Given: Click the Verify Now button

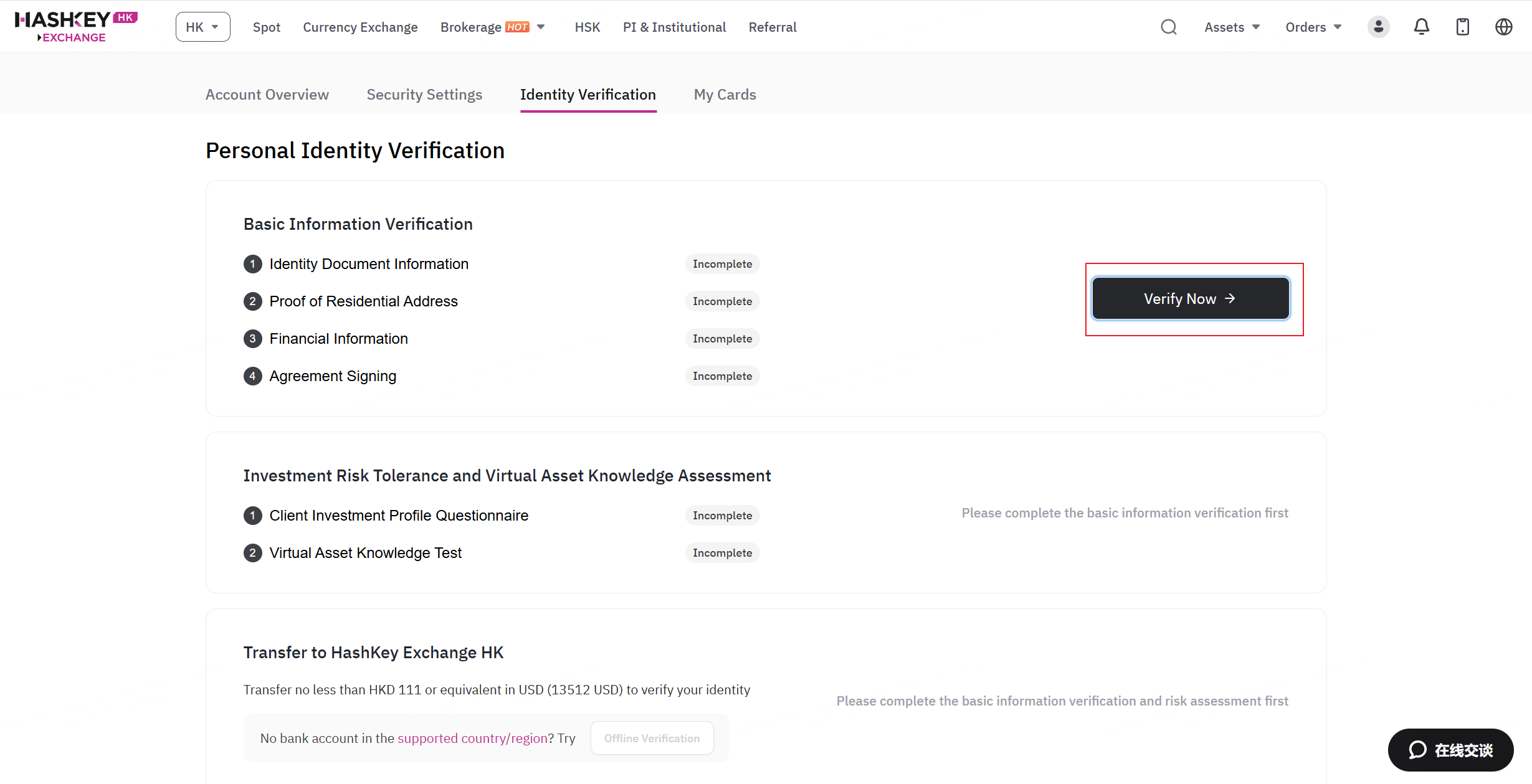Looking at the screenshot, I should tap(1191, 299).
